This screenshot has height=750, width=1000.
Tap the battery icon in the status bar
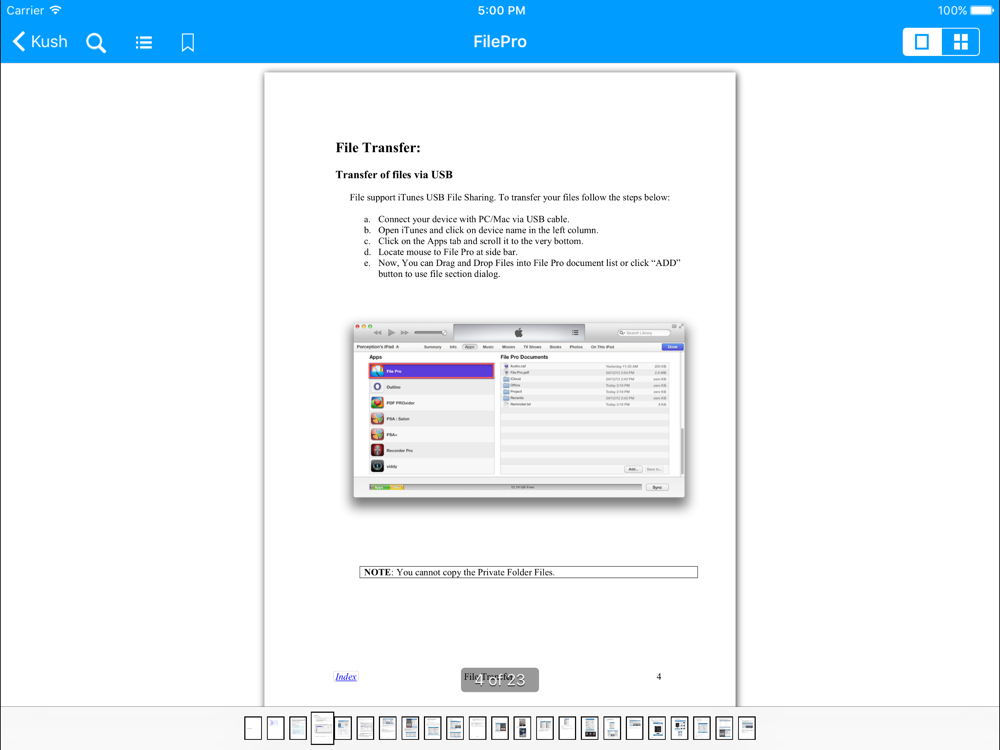click(982, 10)
